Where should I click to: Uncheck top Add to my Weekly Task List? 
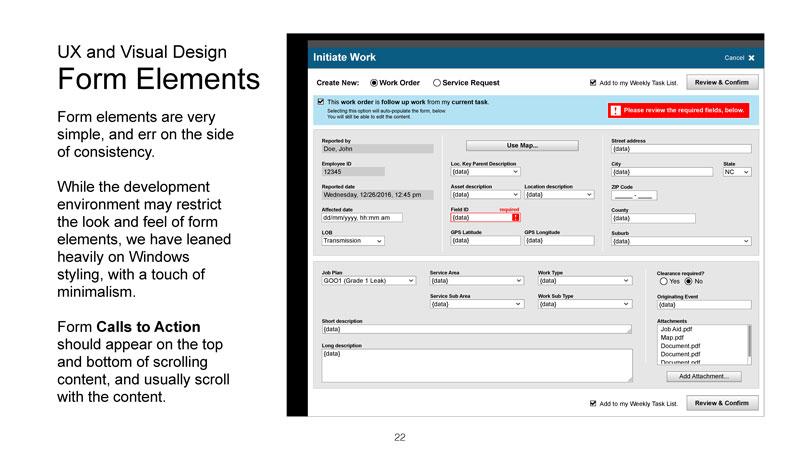tap(593, 83)
